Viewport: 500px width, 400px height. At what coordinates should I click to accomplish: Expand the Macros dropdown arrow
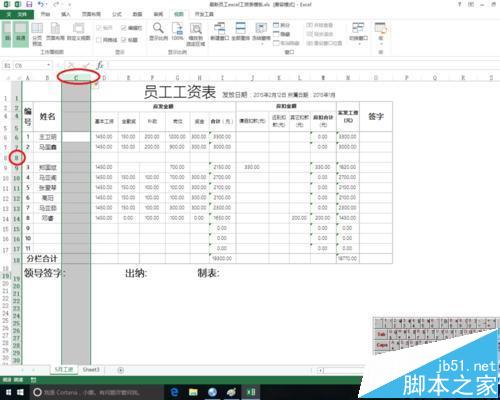[381, 44]
